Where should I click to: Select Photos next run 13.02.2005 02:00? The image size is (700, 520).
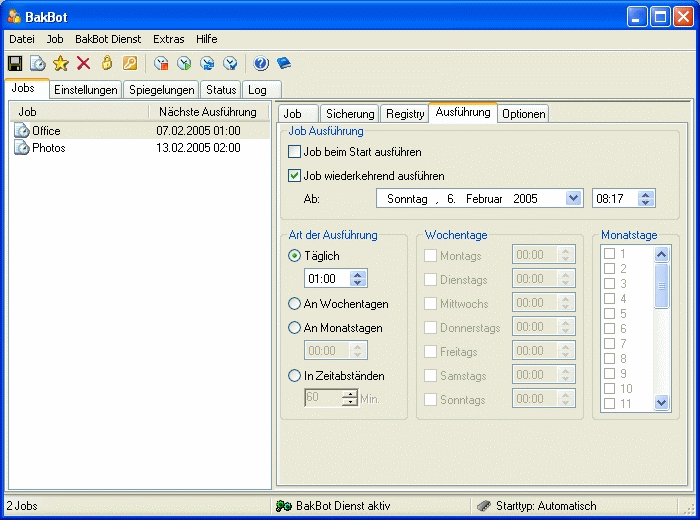point(198,148)
